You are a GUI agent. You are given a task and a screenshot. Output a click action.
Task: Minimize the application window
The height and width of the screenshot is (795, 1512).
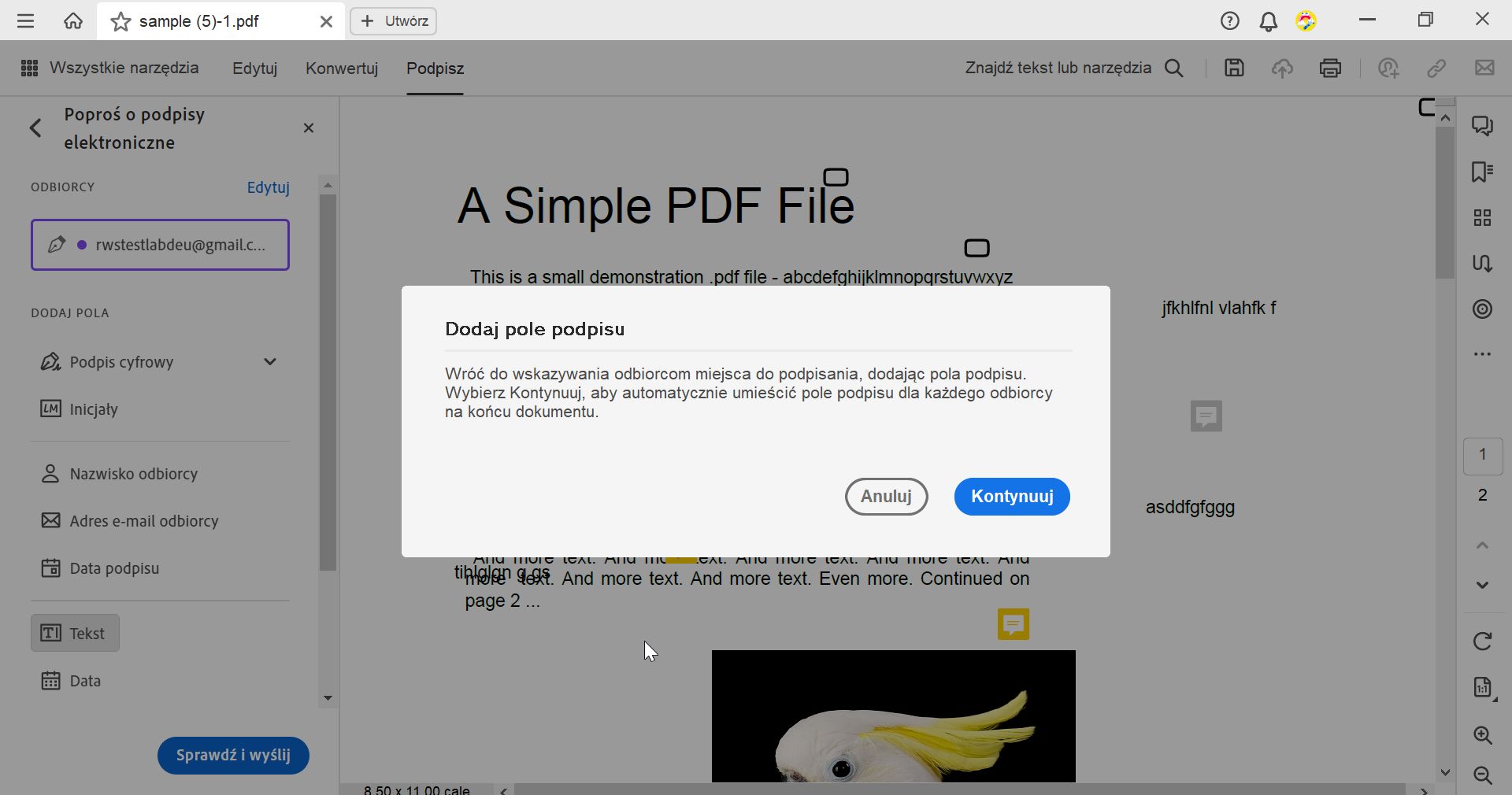[x=1368, y=20]
